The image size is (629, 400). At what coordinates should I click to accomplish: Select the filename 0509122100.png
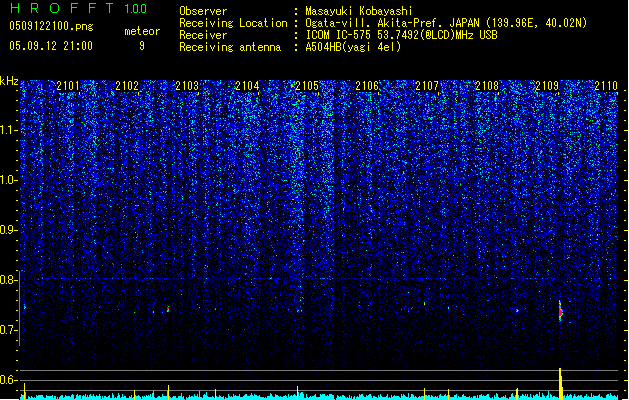[x=51, y=26]
